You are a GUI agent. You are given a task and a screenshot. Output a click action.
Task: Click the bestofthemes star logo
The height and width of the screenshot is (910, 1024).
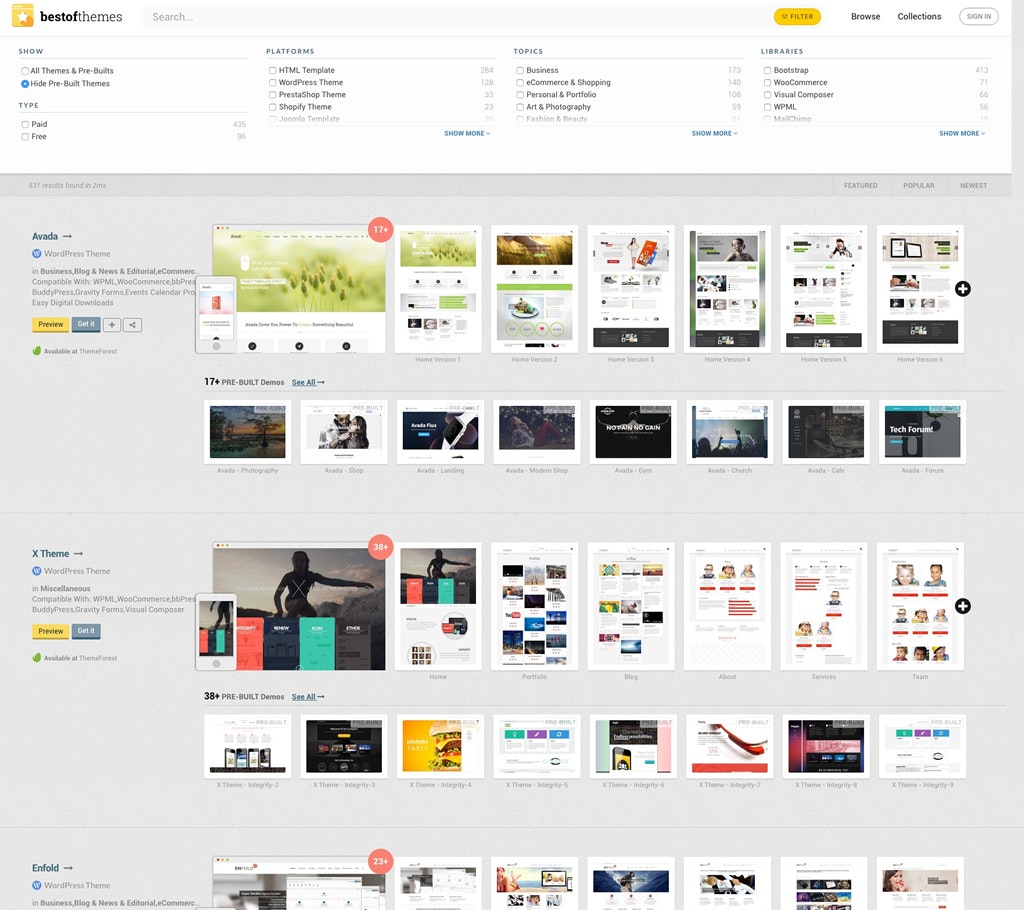23,16
